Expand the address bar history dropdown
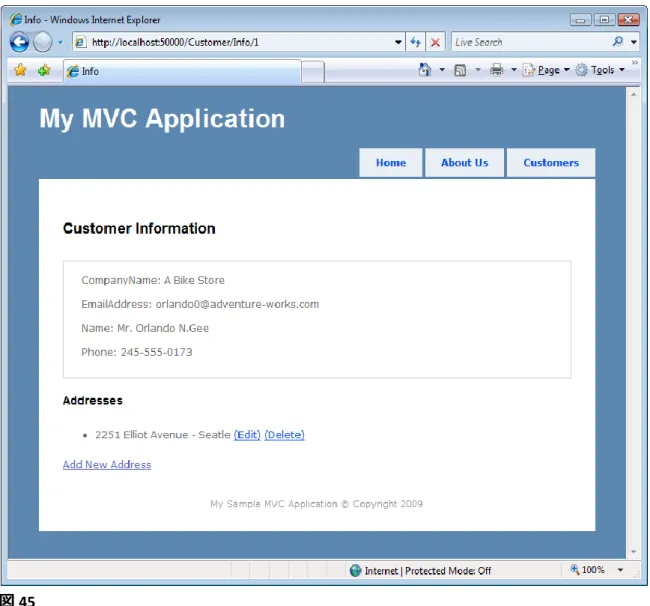The height and width of the screenshot is (606, 650). pos(398,42)
